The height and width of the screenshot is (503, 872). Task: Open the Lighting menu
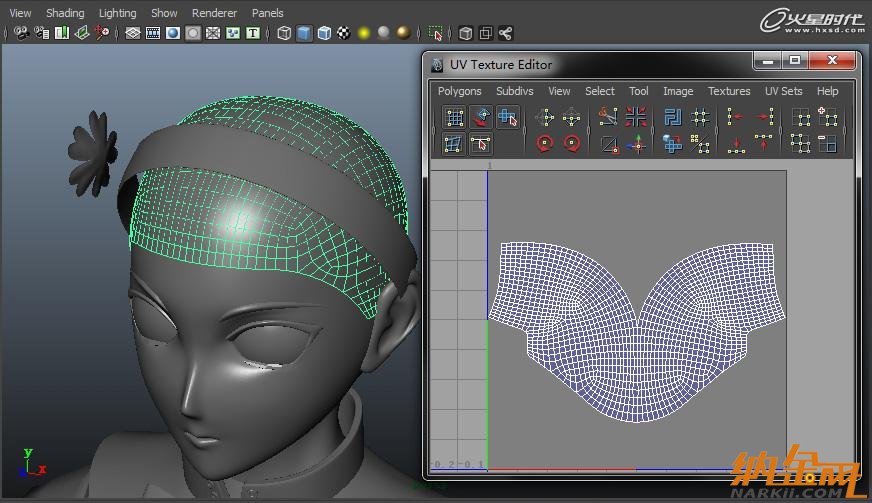117,13
